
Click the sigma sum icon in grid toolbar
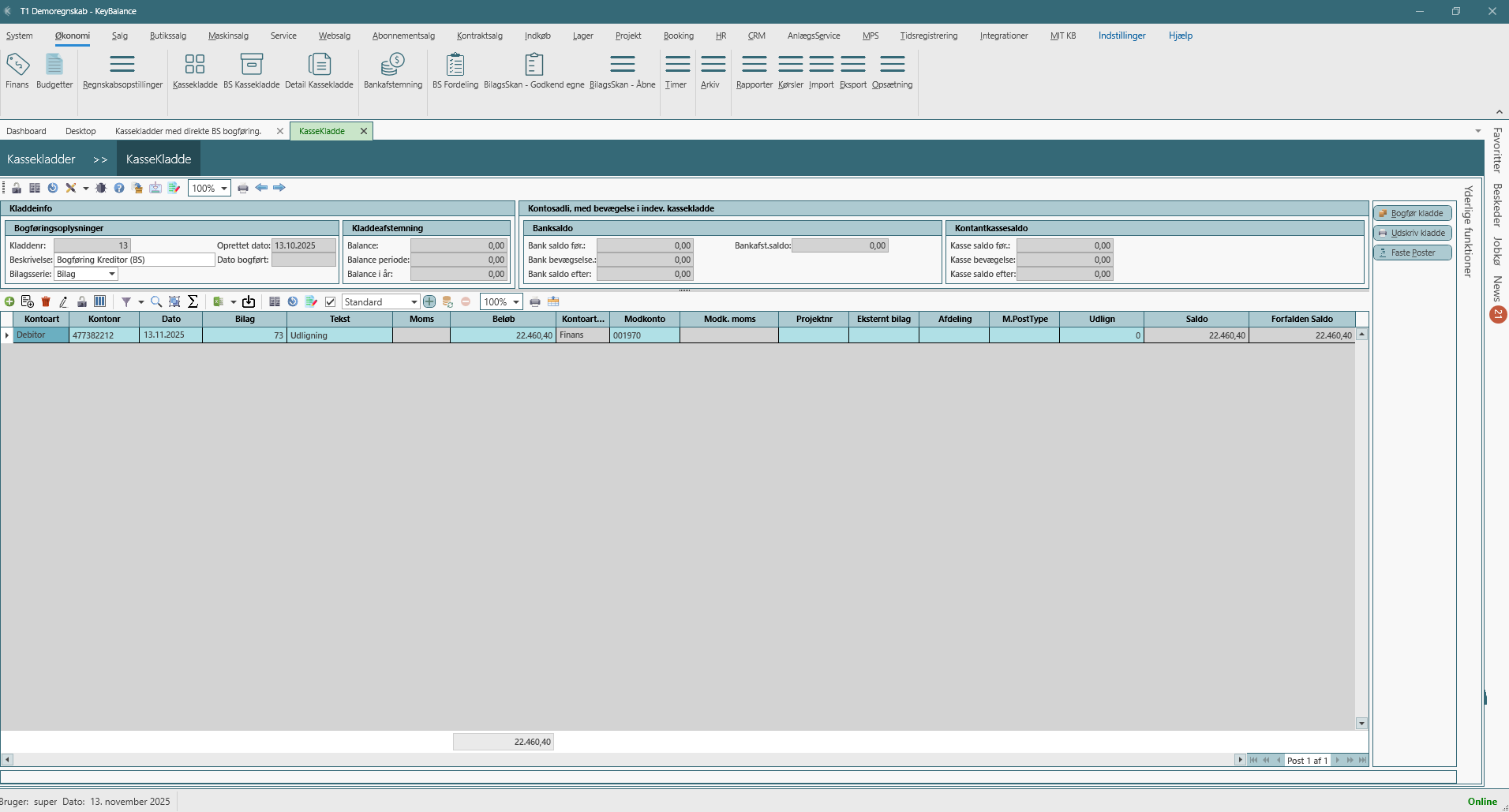coord(193,301)
